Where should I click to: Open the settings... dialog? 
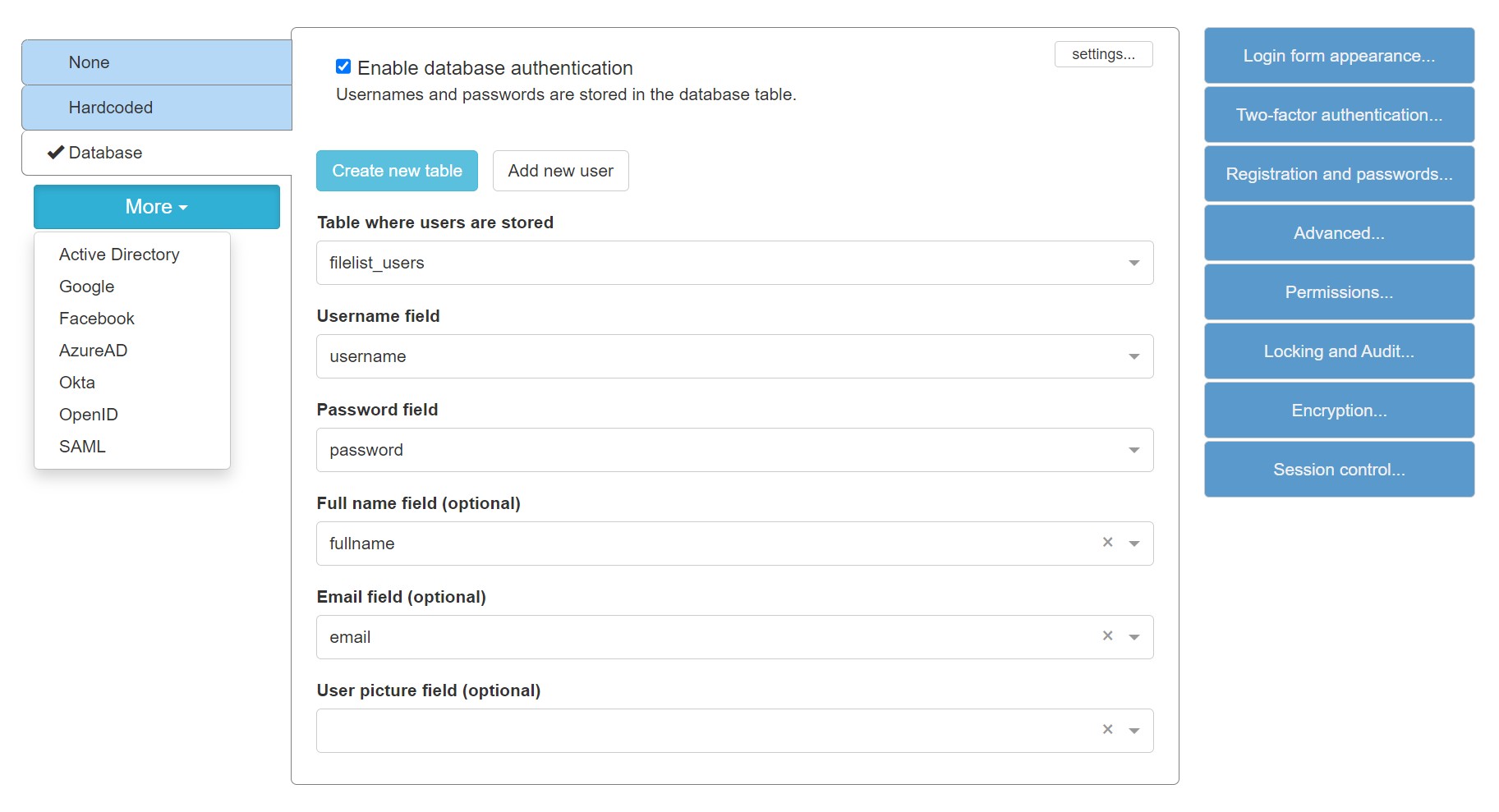point(1103,54)
